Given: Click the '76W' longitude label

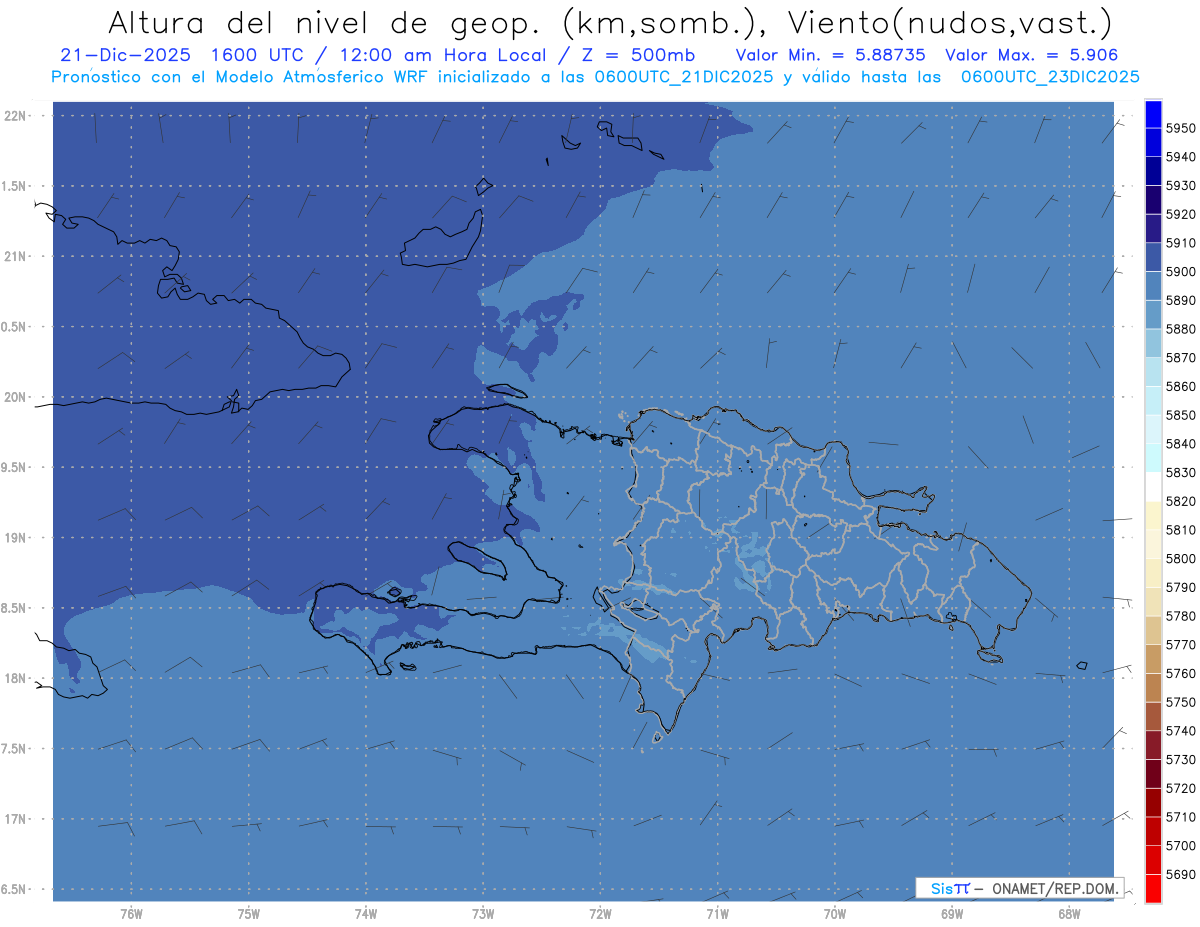Looking at the screenshot, I should (131, 914).
